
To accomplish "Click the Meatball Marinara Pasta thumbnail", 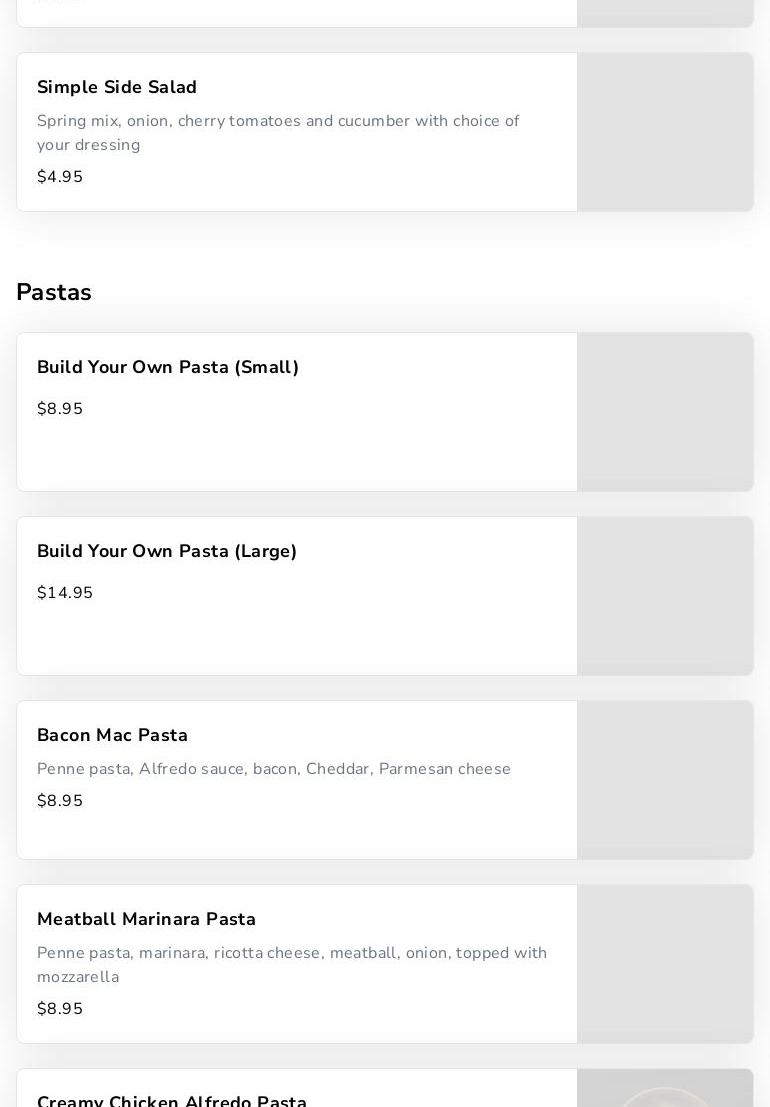I will (665, 964).
